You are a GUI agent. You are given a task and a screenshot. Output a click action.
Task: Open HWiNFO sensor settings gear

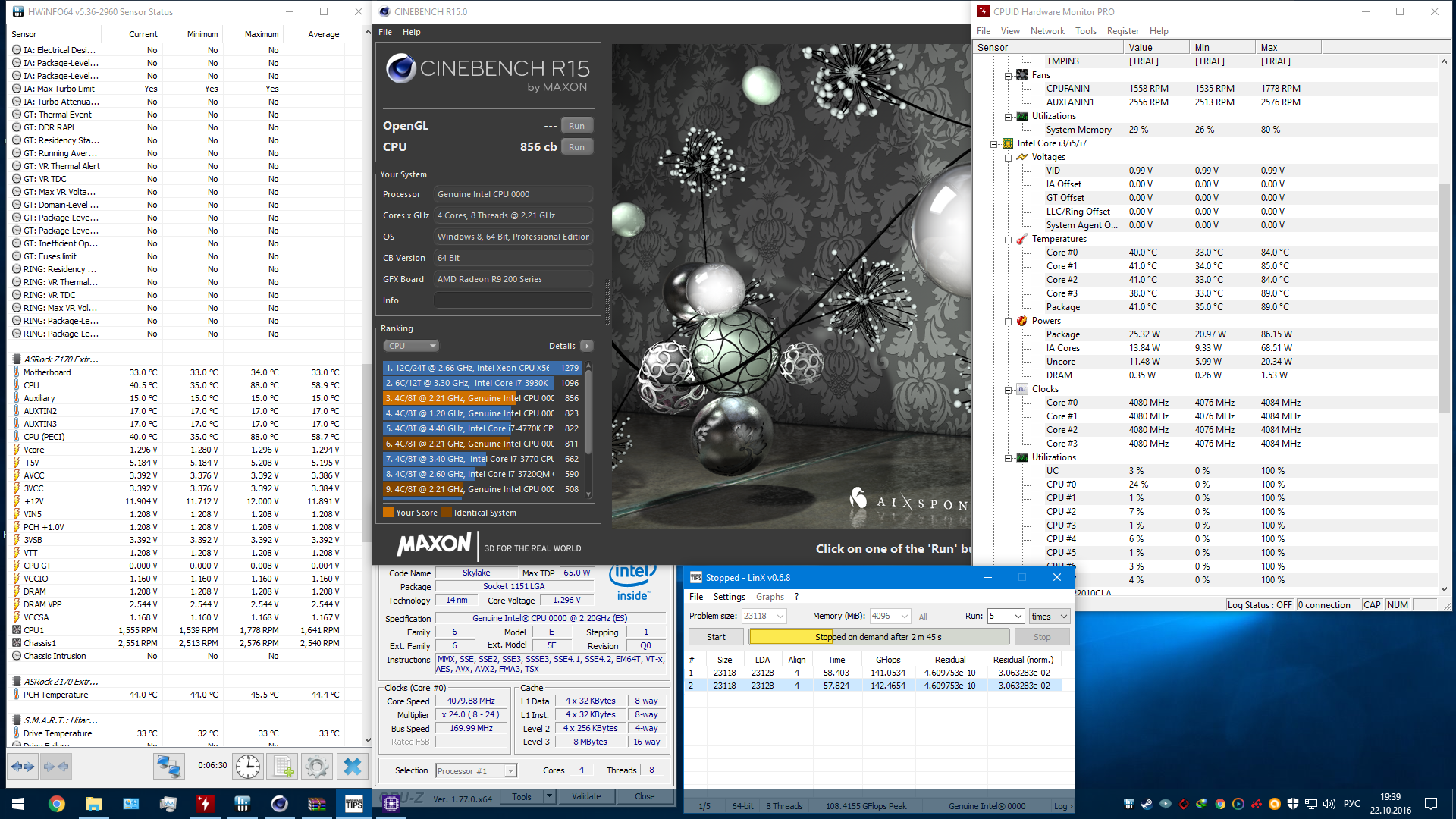(317, 767)
